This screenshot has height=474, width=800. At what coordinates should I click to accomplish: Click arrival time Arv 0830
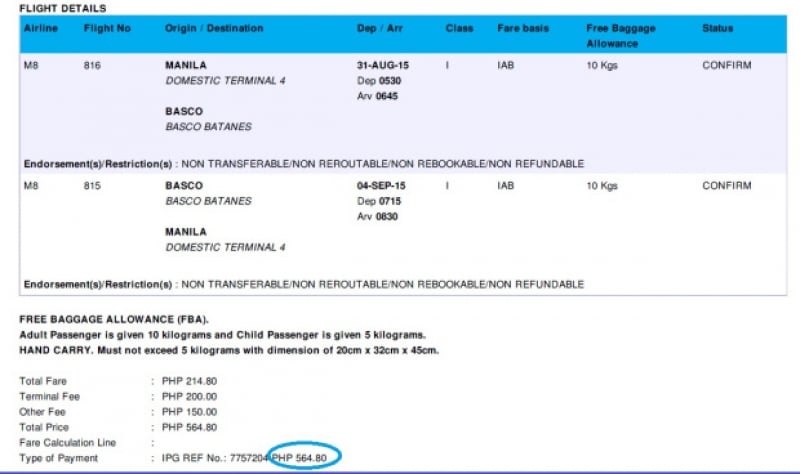coord(377,216)
